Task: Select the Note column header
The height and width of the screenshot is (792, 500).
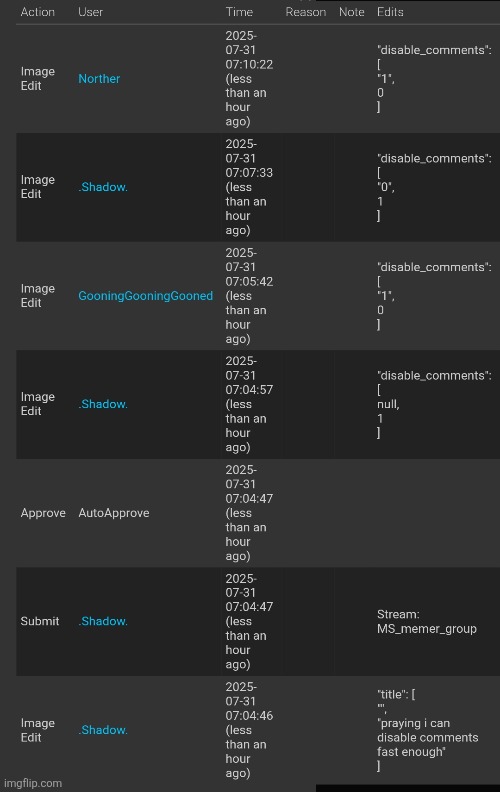Action: point(352,12)
